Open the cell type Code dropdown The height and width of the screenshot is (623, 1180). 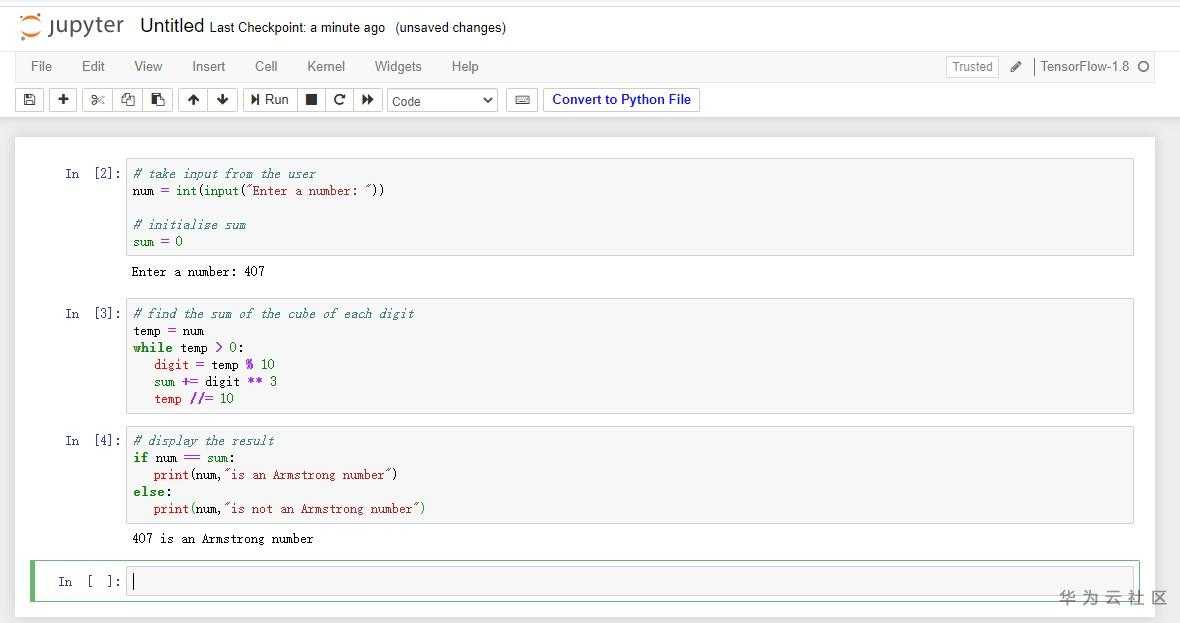442,101
